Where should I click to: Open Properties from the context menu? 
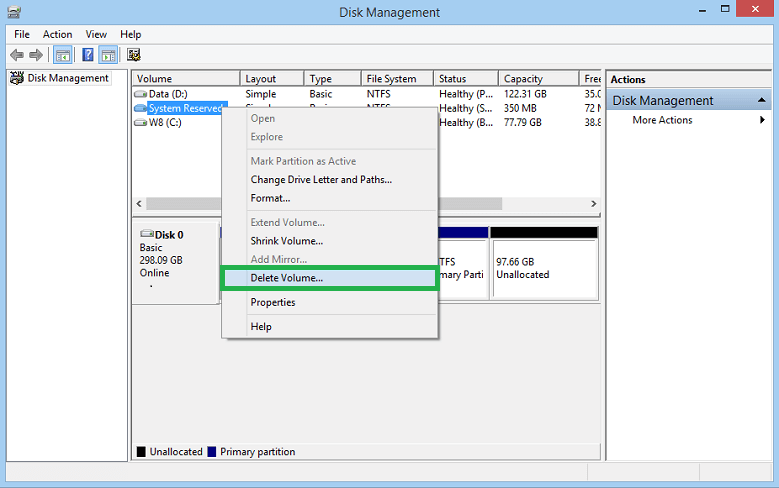[x=329, y=302]
